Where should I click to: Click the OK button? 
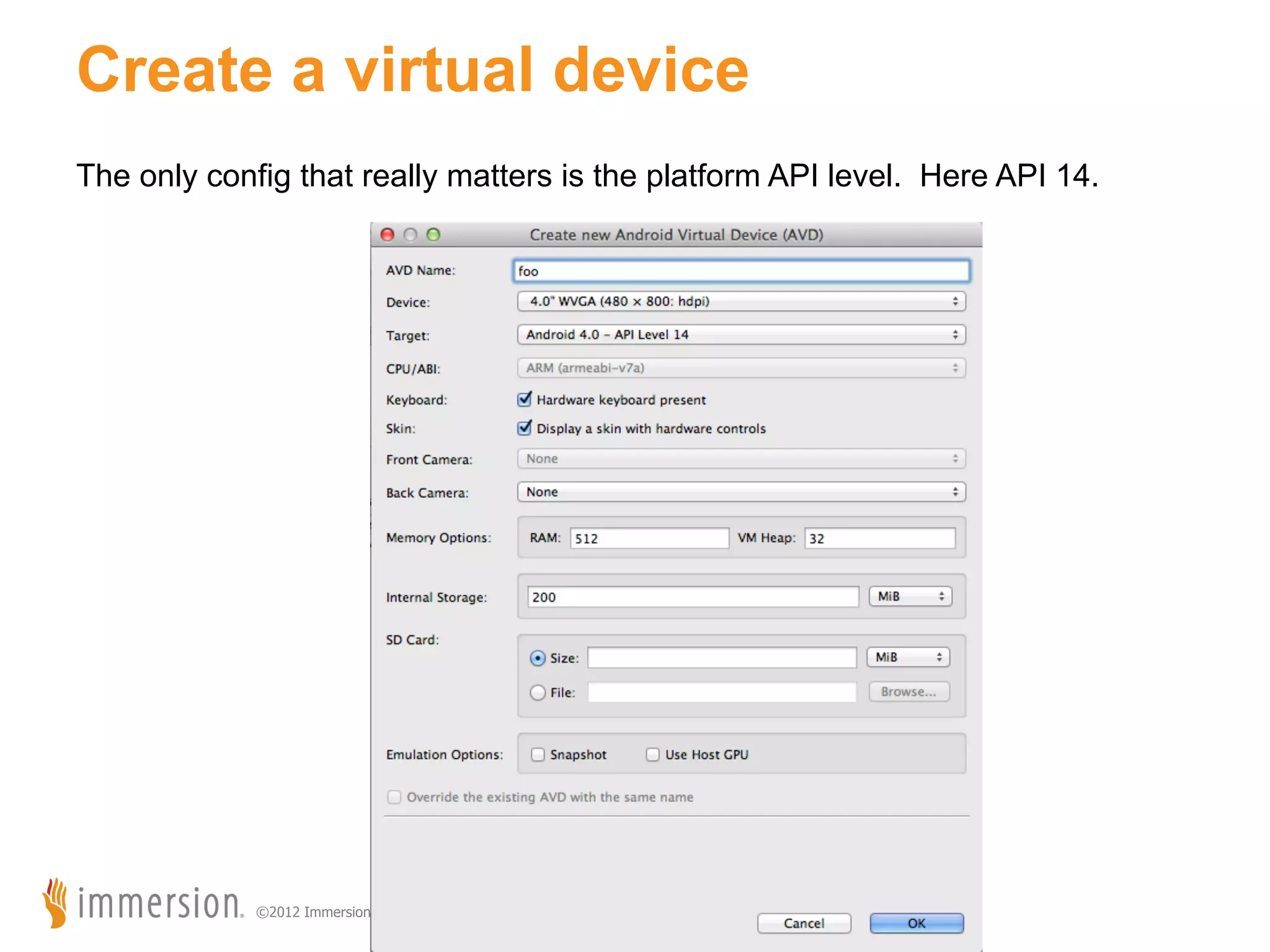(917, 923)
